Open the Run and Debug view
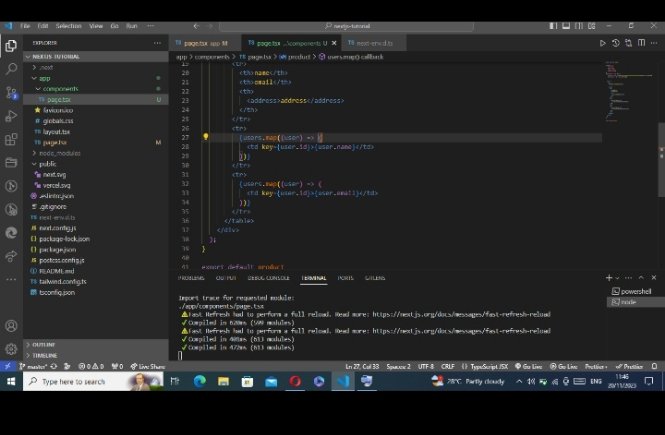This screenshot has height=435, width=665. (11, 116)
